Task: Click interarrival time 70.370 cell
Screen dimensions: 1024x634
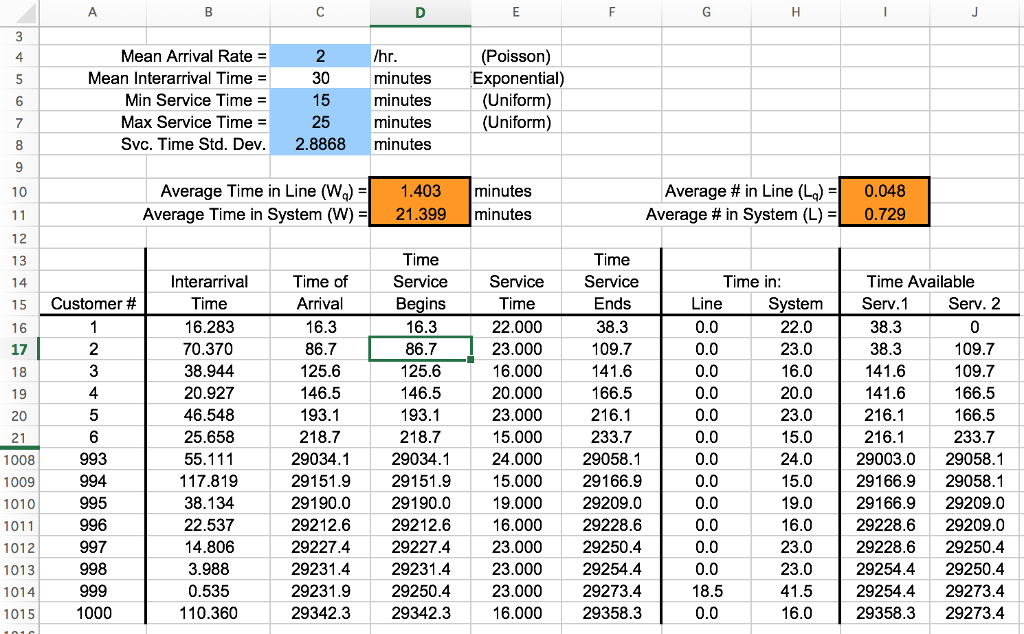Action: point(208,349)
